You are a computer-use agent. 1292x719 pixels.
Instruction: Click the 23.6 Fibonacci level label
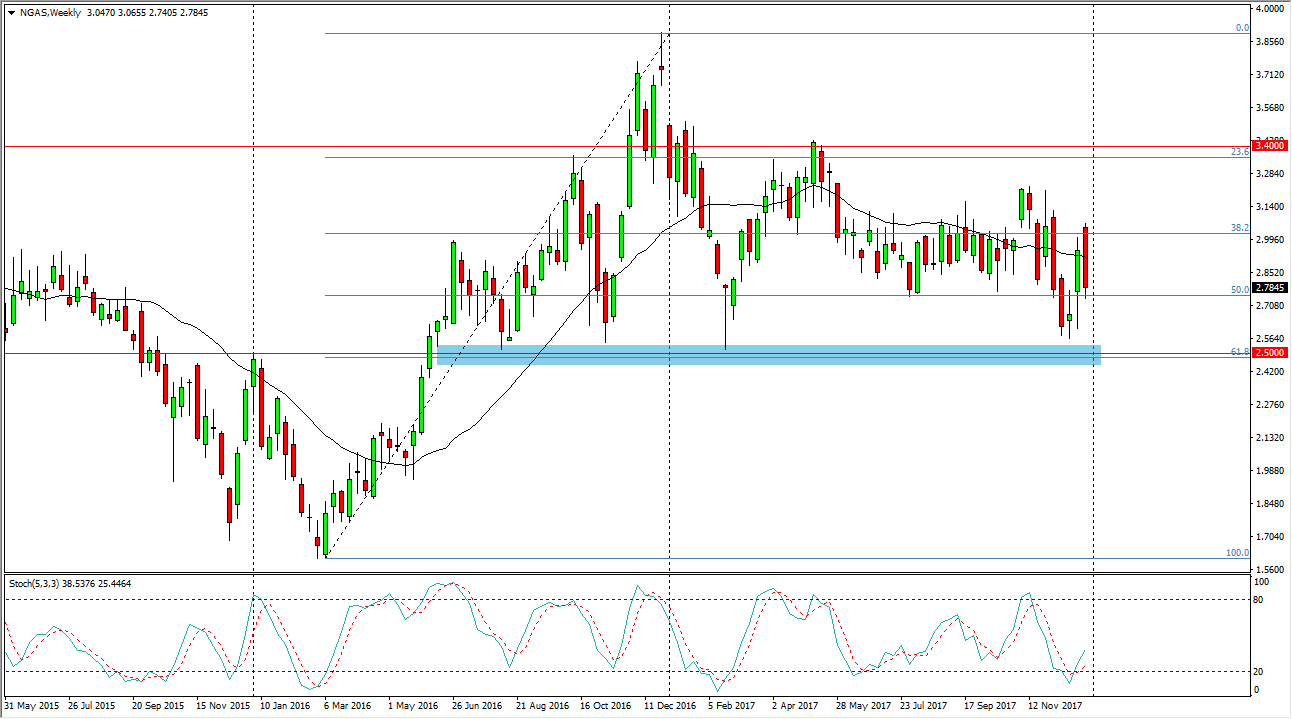pyautogui.click(x=1240, y=152)
